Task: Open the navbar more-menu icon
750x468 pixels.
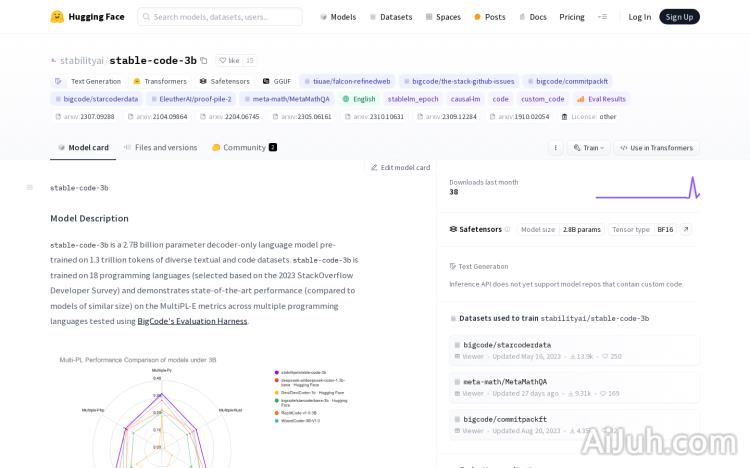Action: point(602,17)
